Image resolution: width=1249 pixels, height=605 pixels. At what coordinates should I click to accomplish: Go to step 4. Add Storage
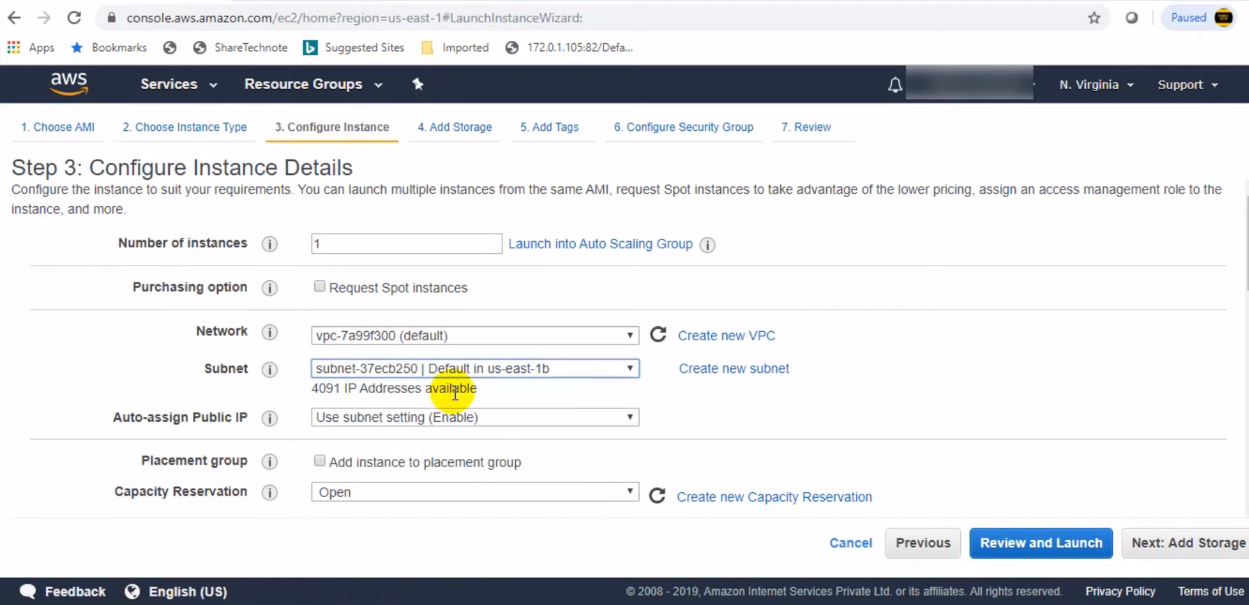[455, 127]
